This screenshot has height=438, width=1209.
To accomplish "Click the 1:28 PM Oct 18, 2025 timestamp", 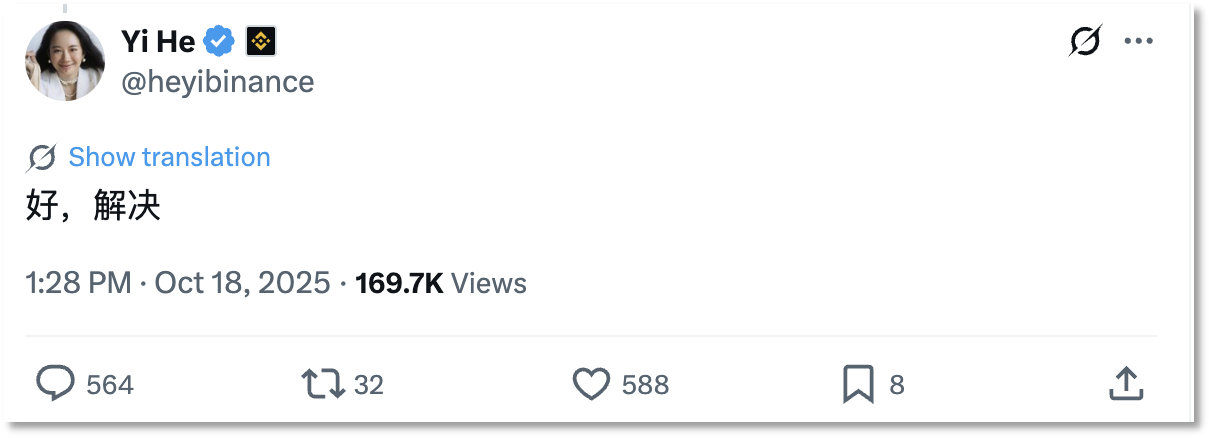I will 178,283.
